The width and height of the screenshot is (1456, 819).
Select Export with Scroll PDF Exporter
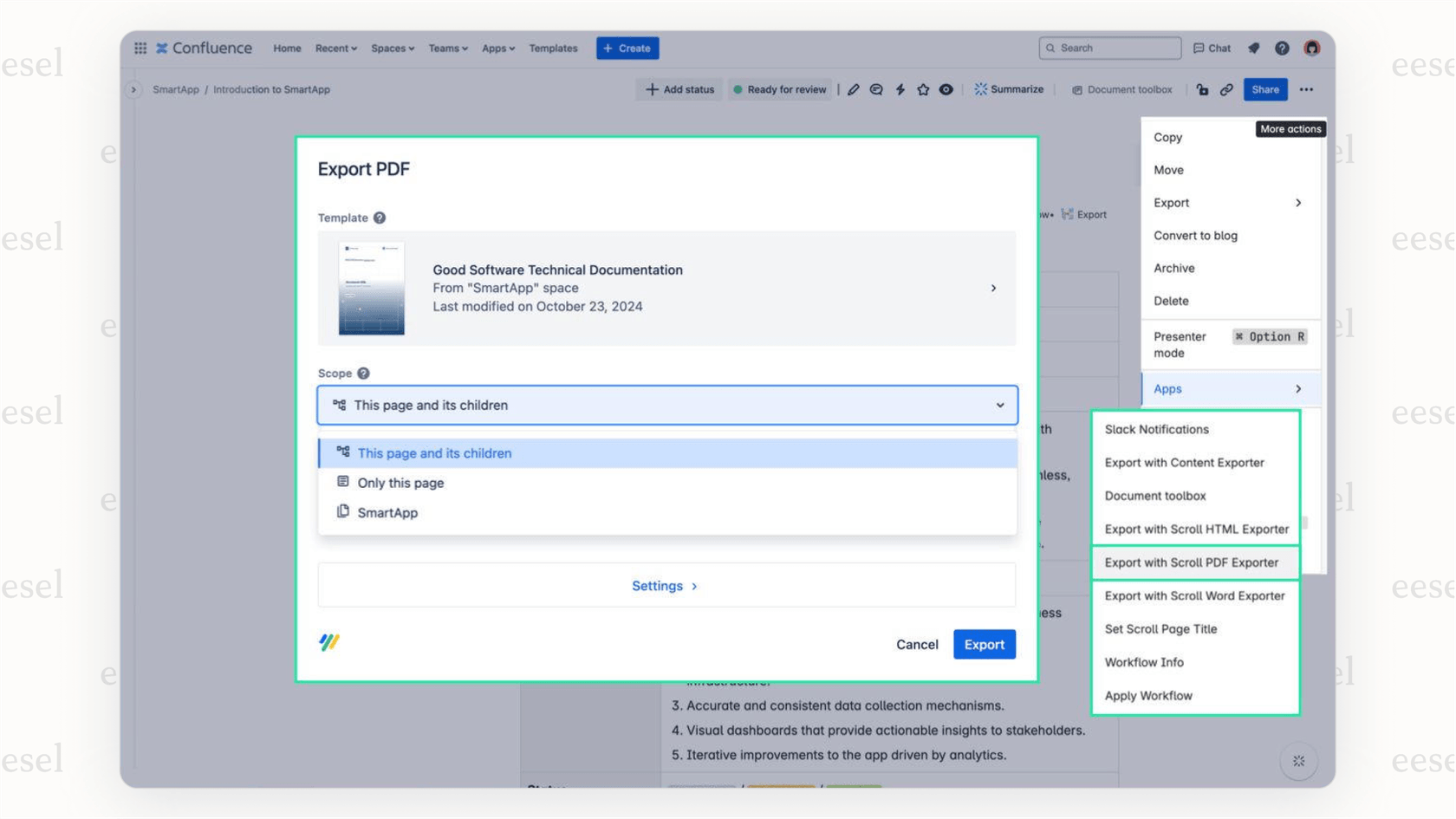click(x=1191, y=562)
